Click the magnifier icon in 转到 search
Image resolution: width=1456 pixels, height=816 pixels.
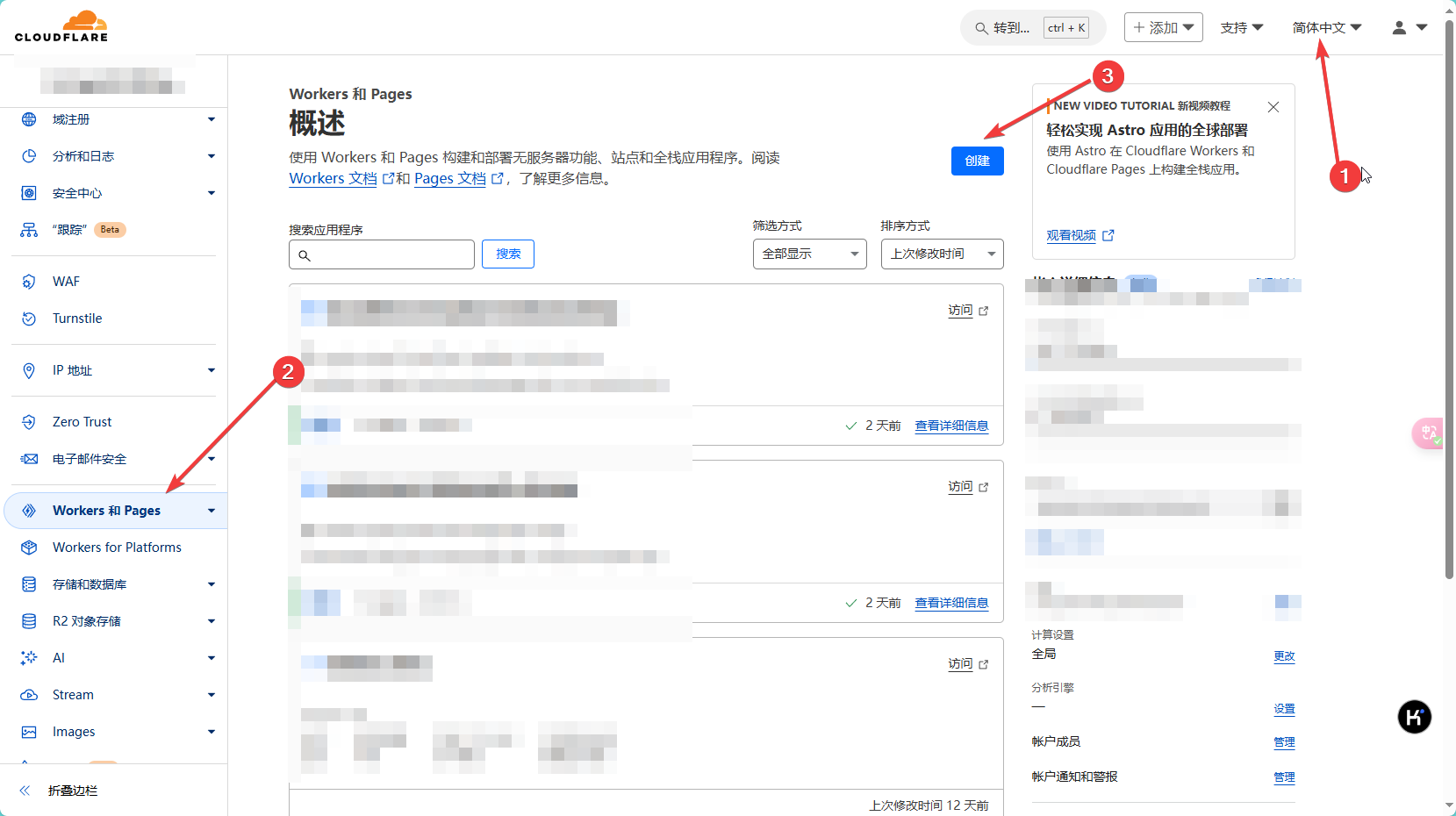point(981,28)
